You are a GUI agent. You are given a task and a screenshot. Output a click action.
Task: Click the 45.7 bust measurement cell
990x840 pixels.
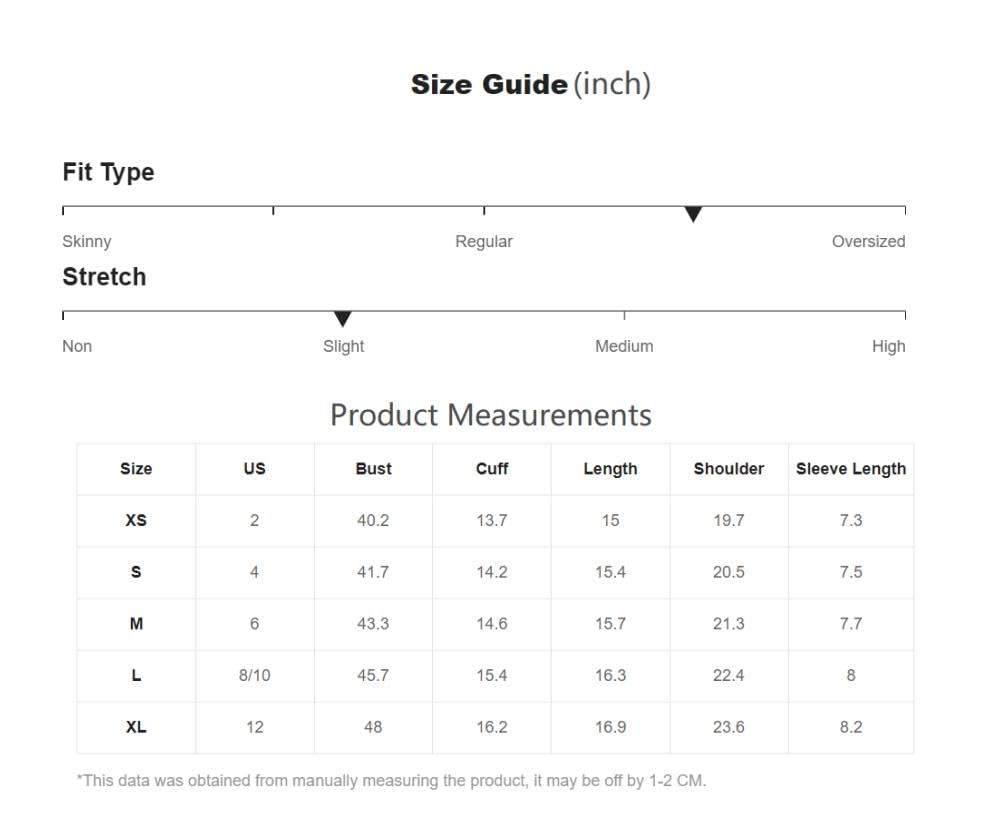[373, 675]
